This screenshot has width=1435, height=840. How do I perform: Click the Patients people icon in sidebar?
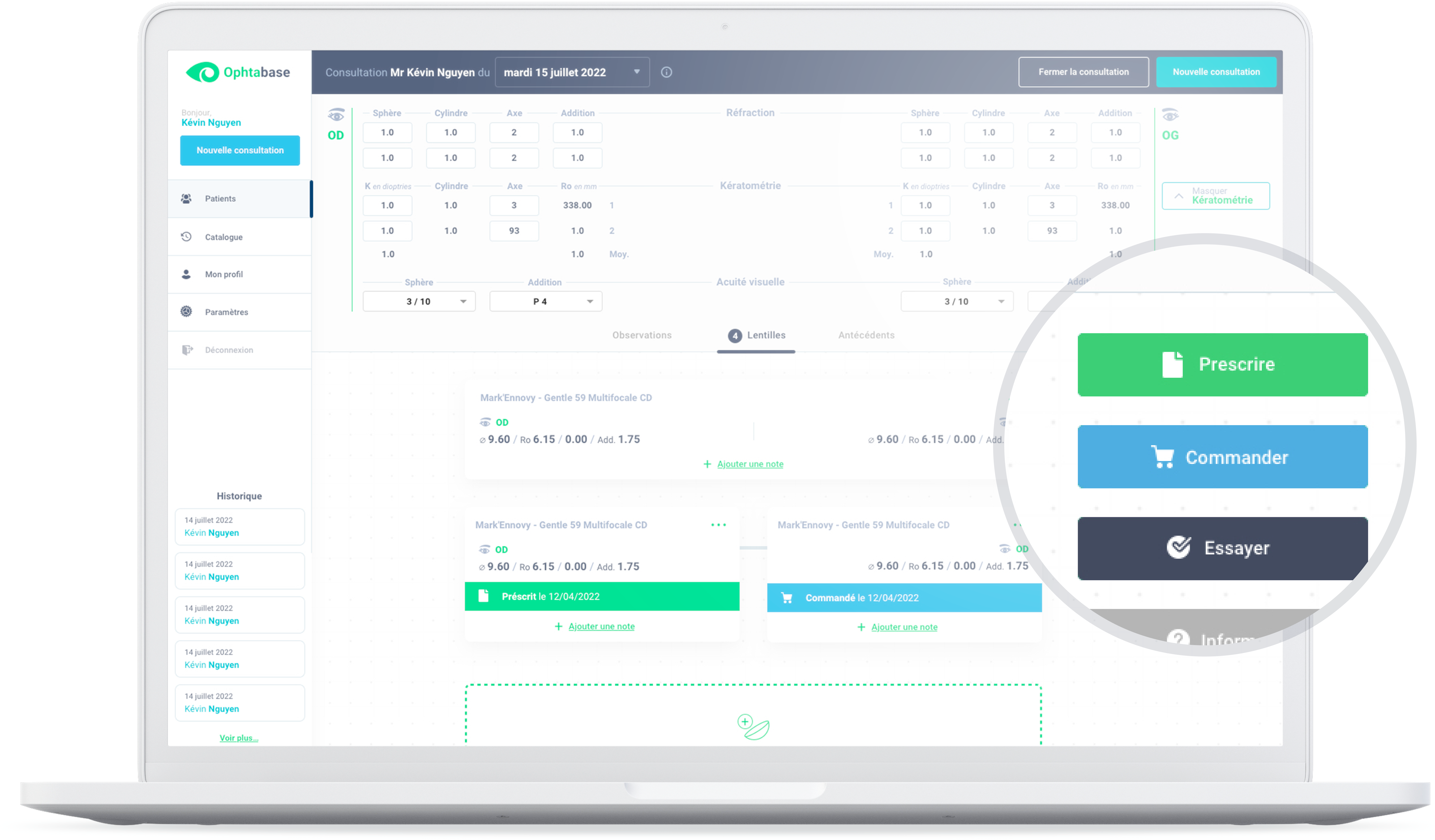click(186, 199)
